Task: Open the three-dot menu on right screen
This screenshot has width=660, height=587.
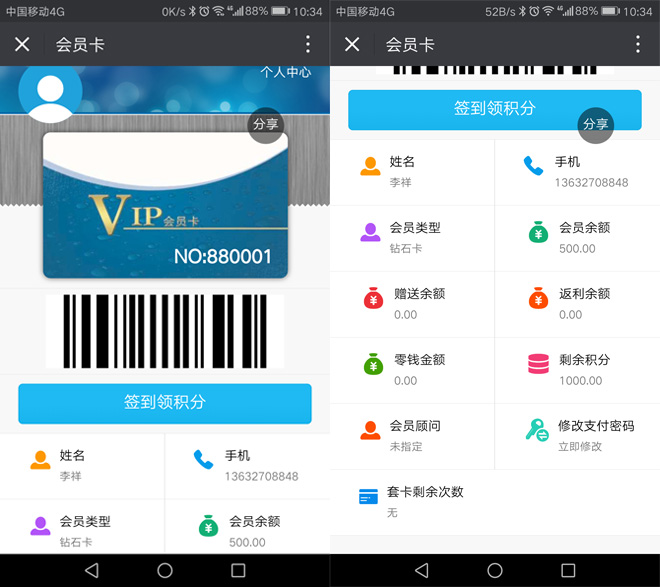Action: [638, 44]
